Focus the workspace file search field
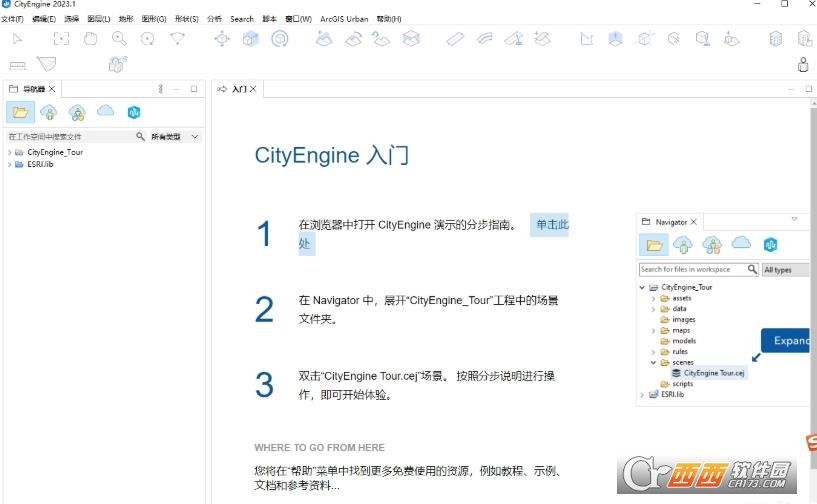Viewport: 817px width, 504px height. tap(70, 137)
